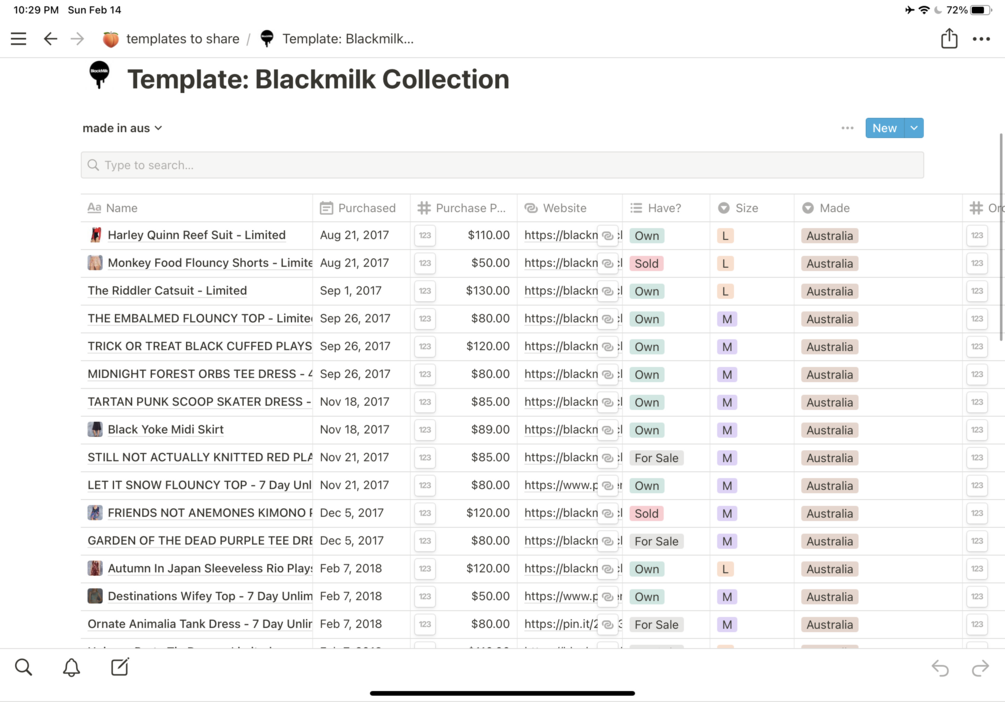Select Dec 5, 2017 date on GARDEN OF THE DEAD row
Image resolution: width=1005 pixels, height=702 pixels.
(x=352, y=540)
